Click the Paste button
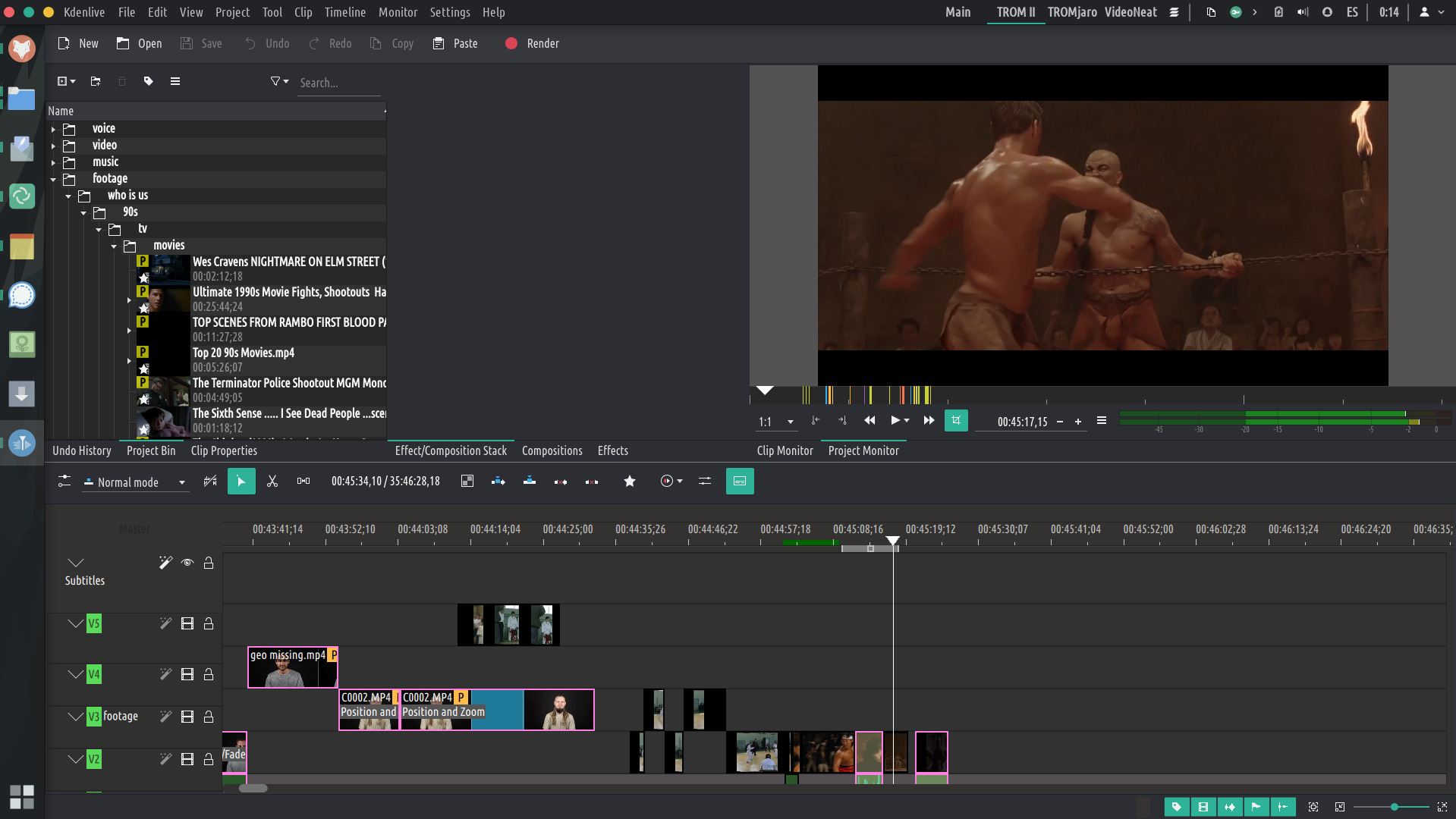1456x819 pixels. (455, 44)
